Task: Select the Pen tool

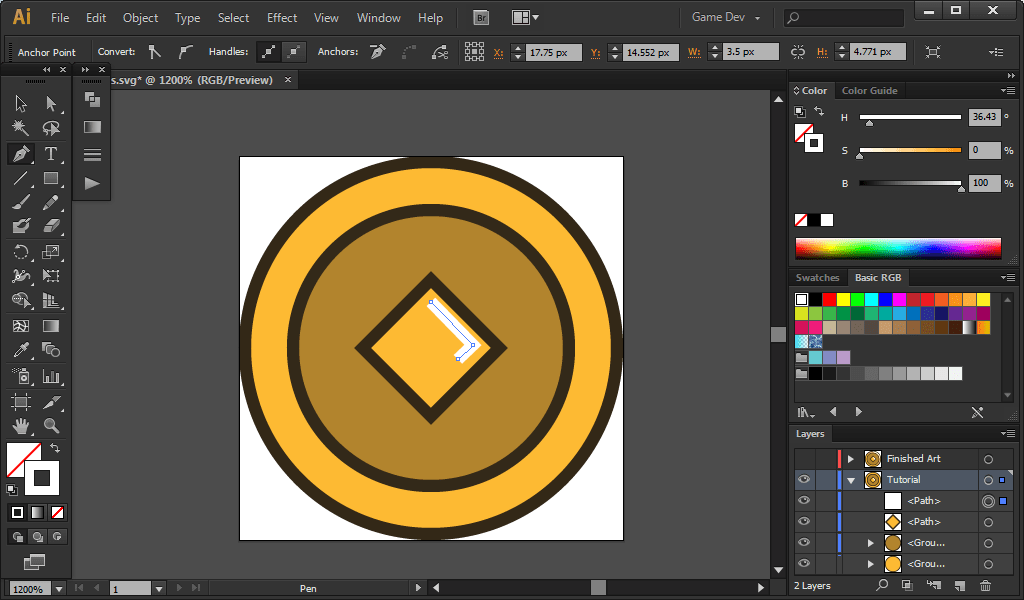Action: pos(20,154)
